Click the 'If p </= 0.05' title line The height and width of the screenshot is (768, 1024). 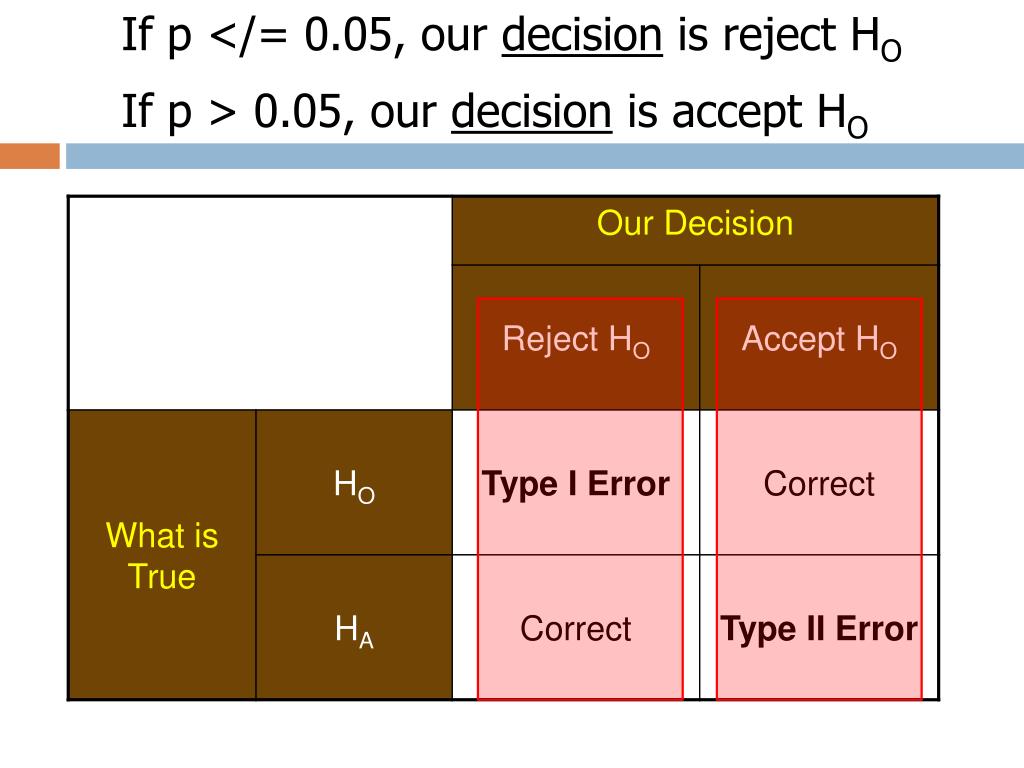click(x=511, y=37)
